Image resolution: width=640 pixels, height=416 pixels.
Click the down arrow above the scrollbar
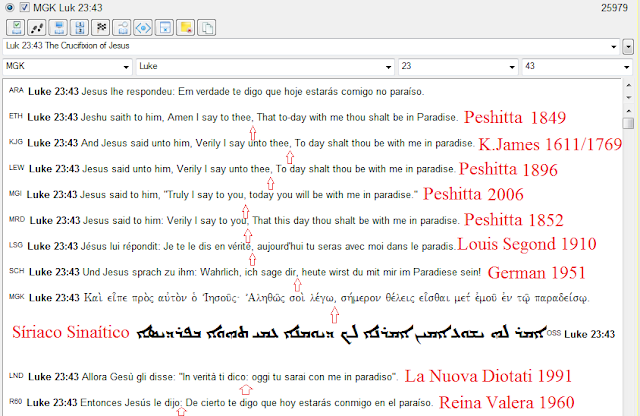click(629, 97)
